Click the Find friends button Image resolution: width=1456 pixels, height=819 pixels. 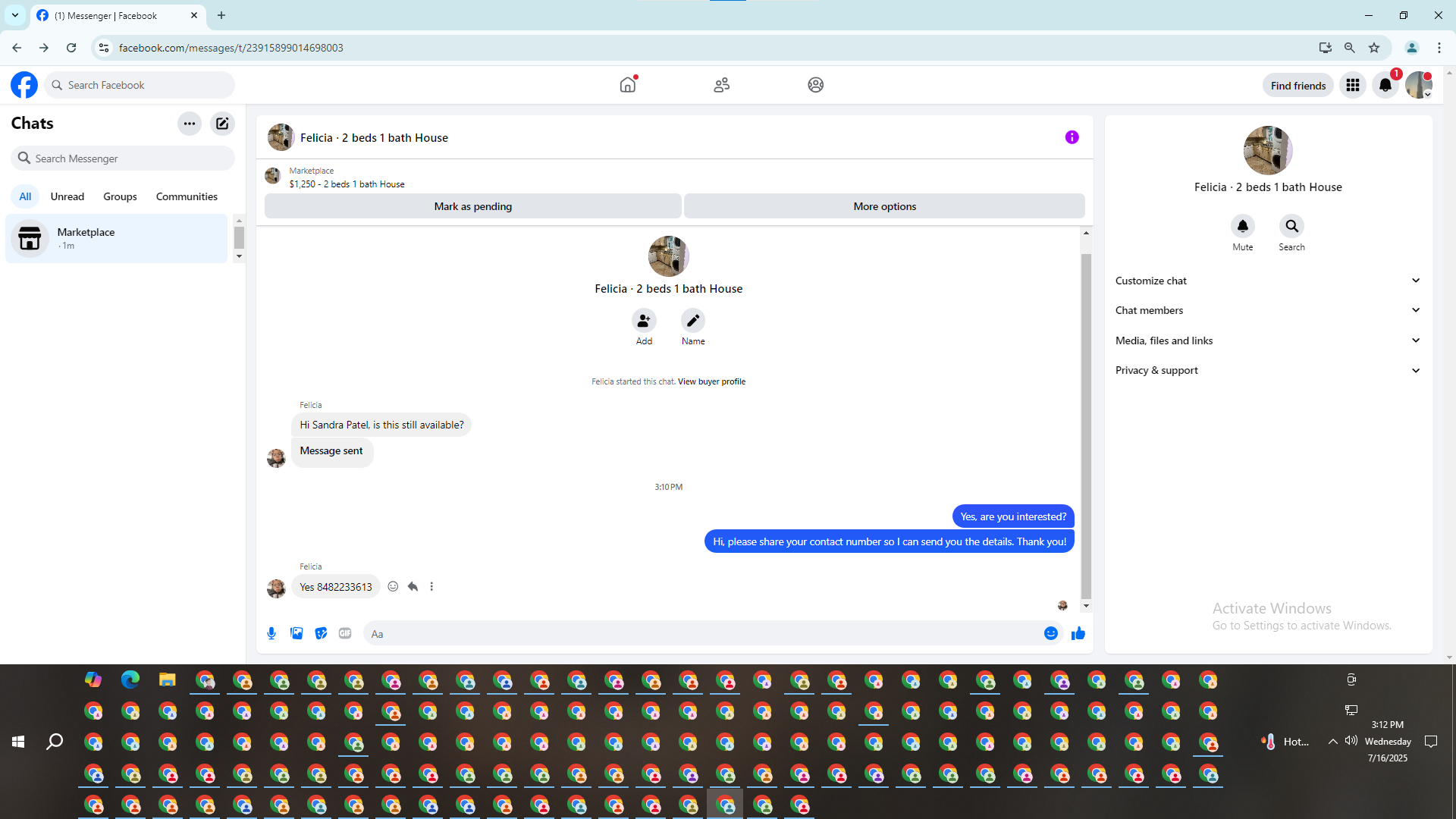1298,86
